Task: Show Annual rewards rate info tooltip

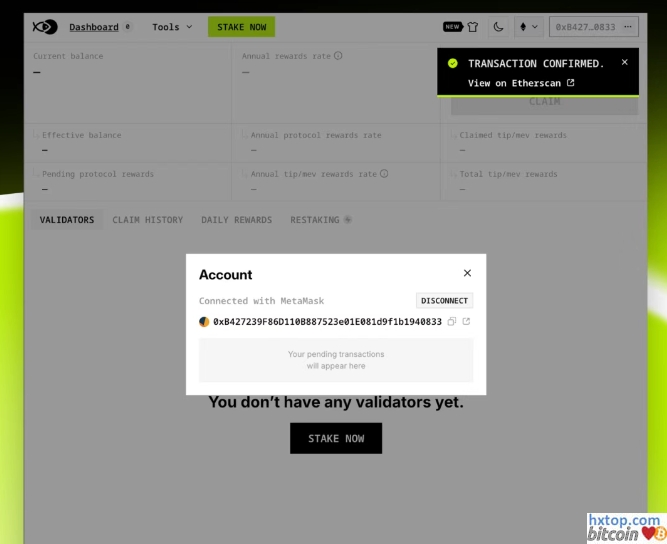Action: pyautogui.click(x=338, y=56)
